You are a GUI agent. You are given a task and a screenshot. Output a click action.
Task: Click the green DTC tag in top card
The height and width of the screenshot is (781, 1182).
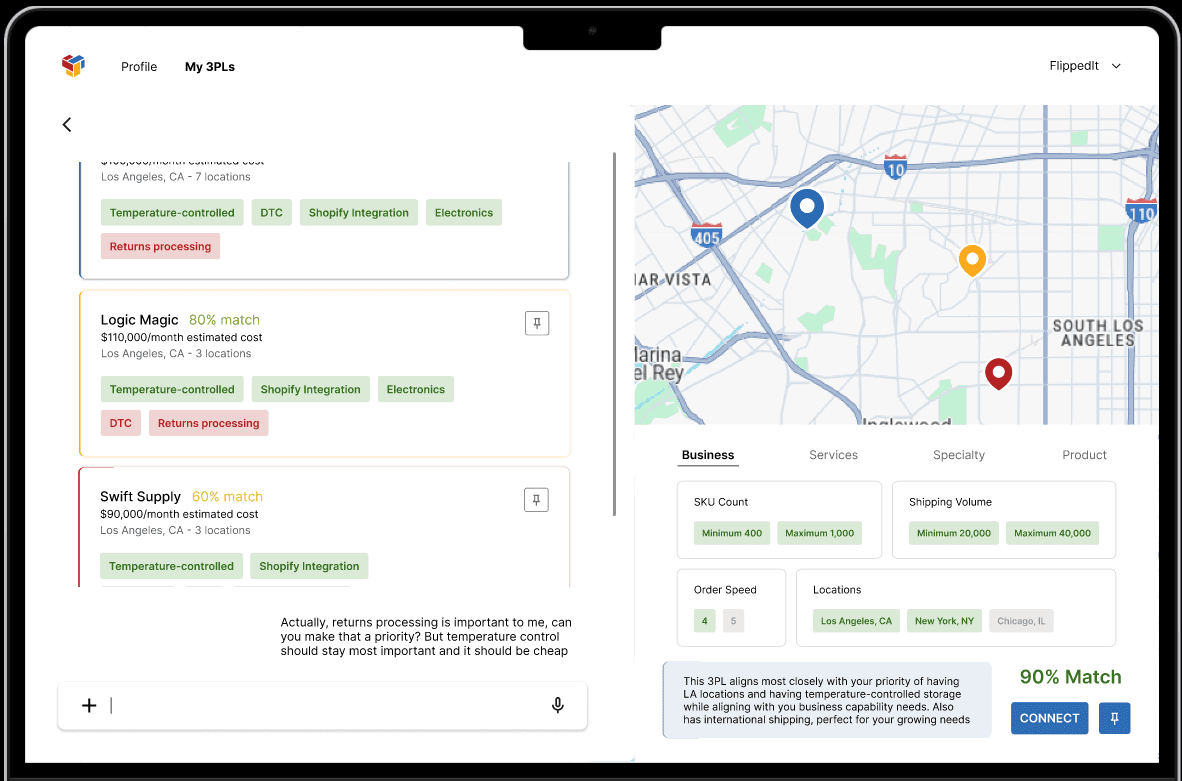(271, 213)
